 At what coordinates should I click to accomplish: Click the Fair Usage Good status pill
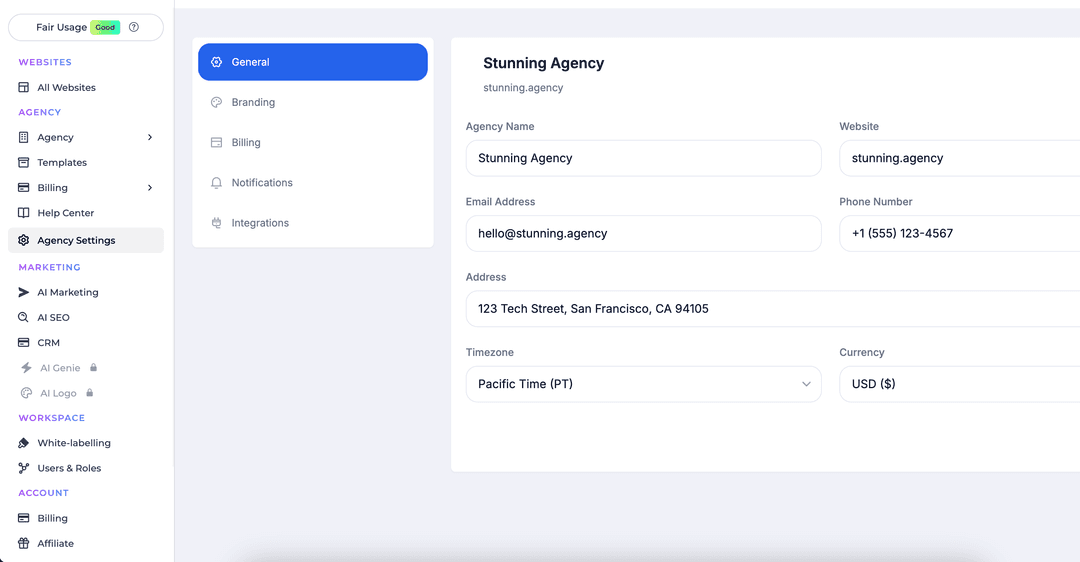click(x=105, y=28)
